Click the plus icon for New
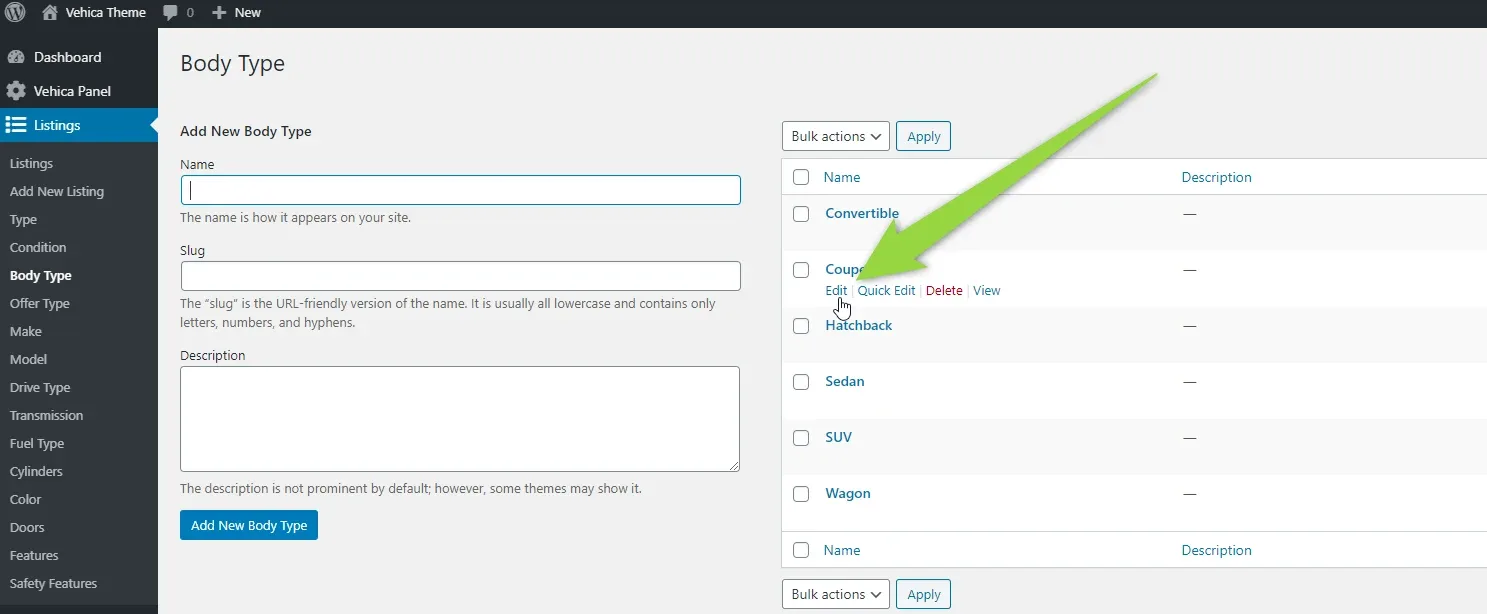The image size is (1487, 614). click(x=220, y=13)
